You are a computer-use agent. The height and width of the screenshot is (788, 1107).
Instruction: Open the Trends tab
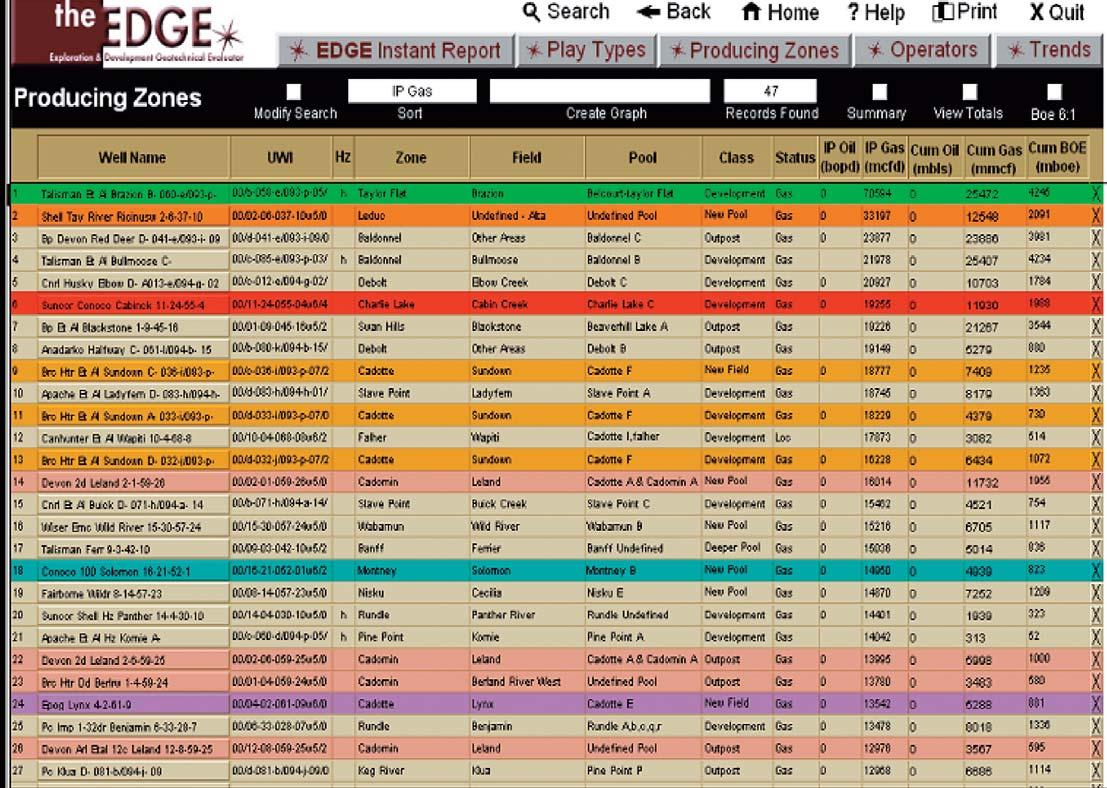(1051, 51)
